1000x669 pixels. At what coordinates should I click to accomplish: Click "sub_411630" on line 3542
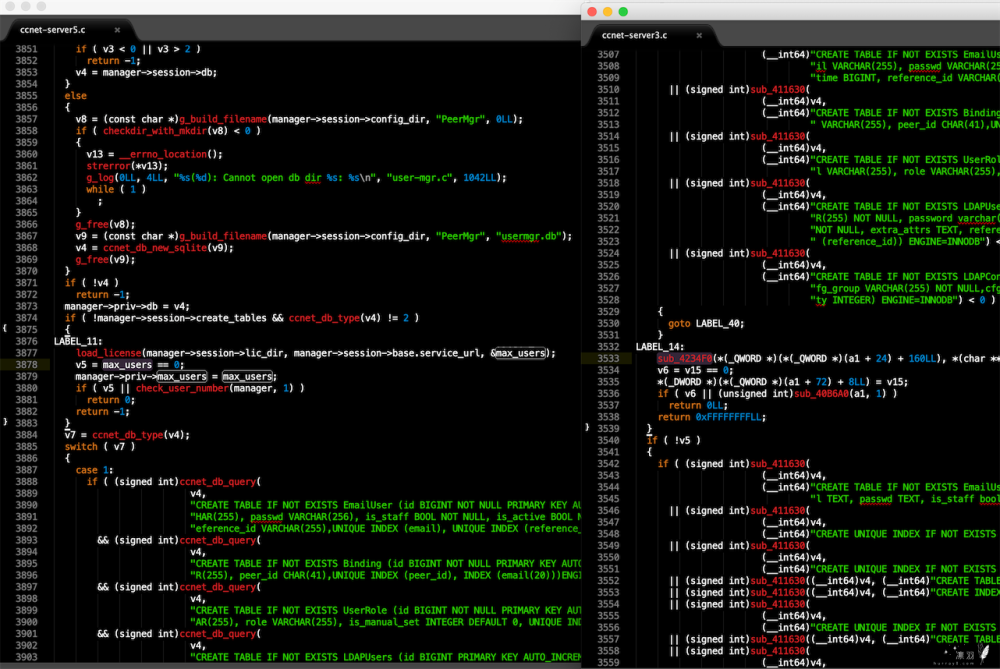click(x=777, y=464)
